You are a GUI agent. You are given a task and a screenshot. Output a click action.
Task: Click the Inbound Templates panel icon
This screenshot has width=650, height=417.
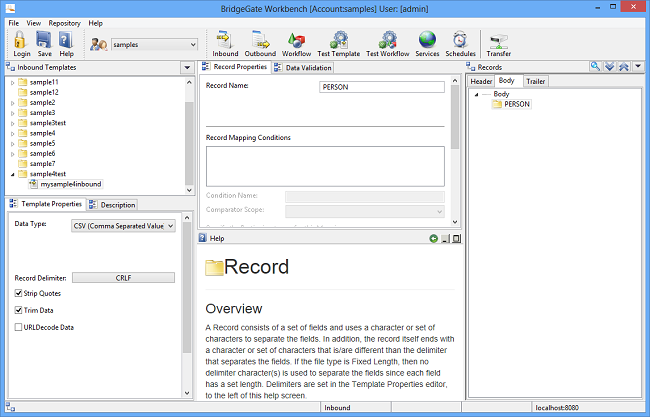pyautogui.click(x=10, y=67)
